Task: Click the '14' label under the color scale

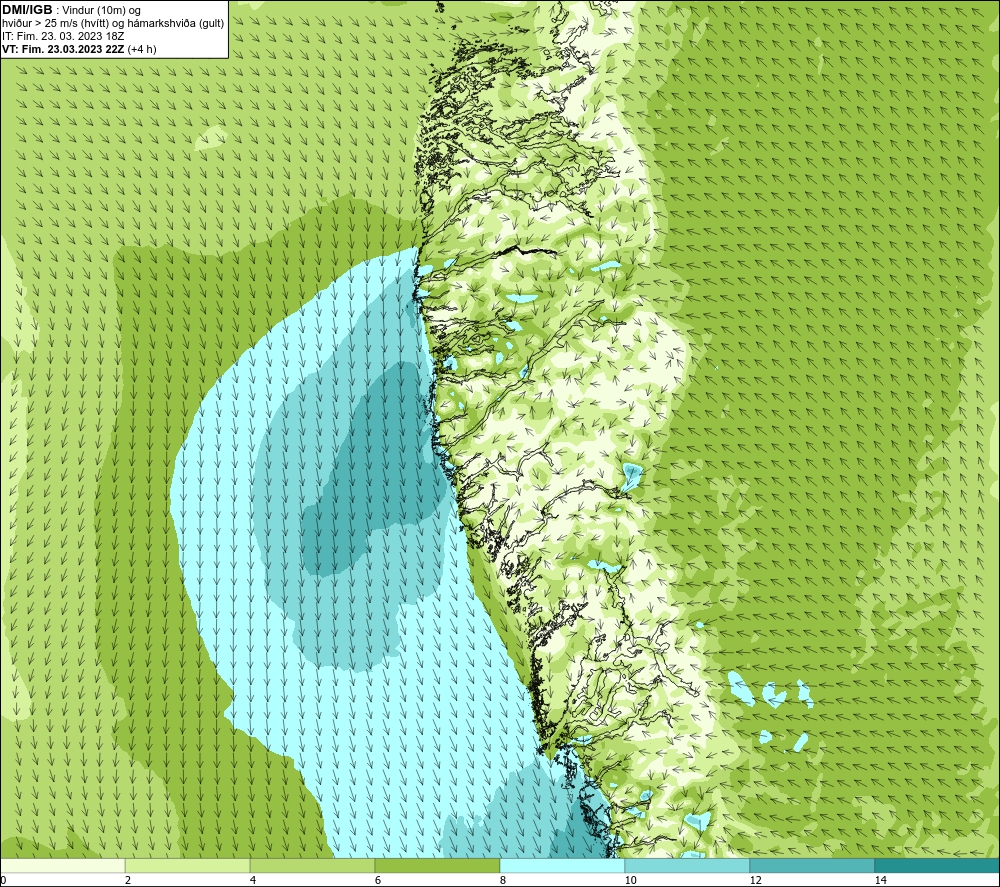Action: pos(881,880)
